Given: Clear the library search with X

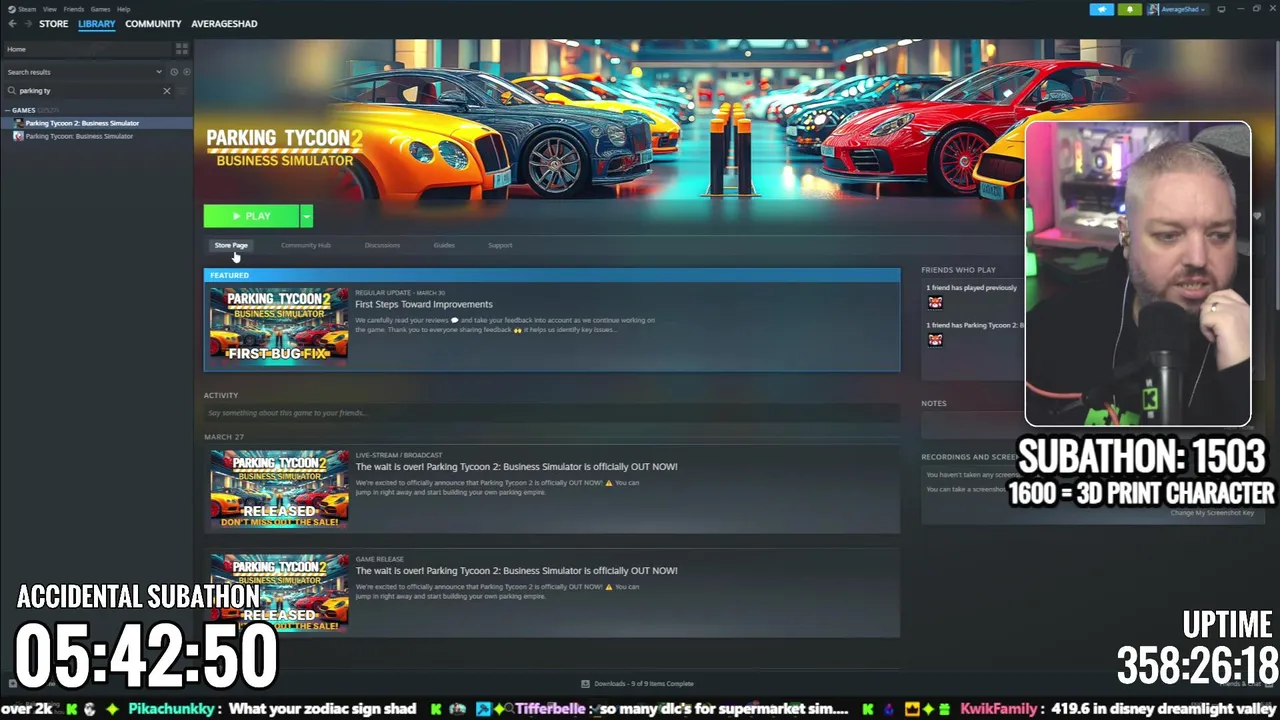Looking at the screenshot, I should tap(167, 91).
